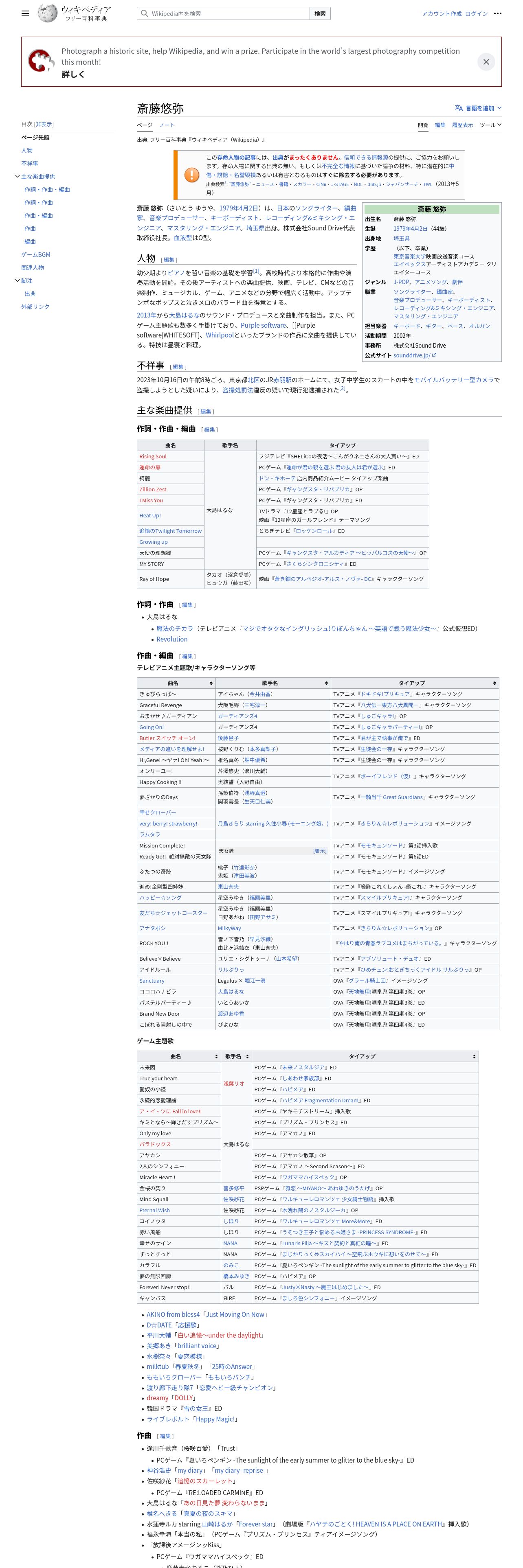Edit the 不祥事 section

(178, 367)
